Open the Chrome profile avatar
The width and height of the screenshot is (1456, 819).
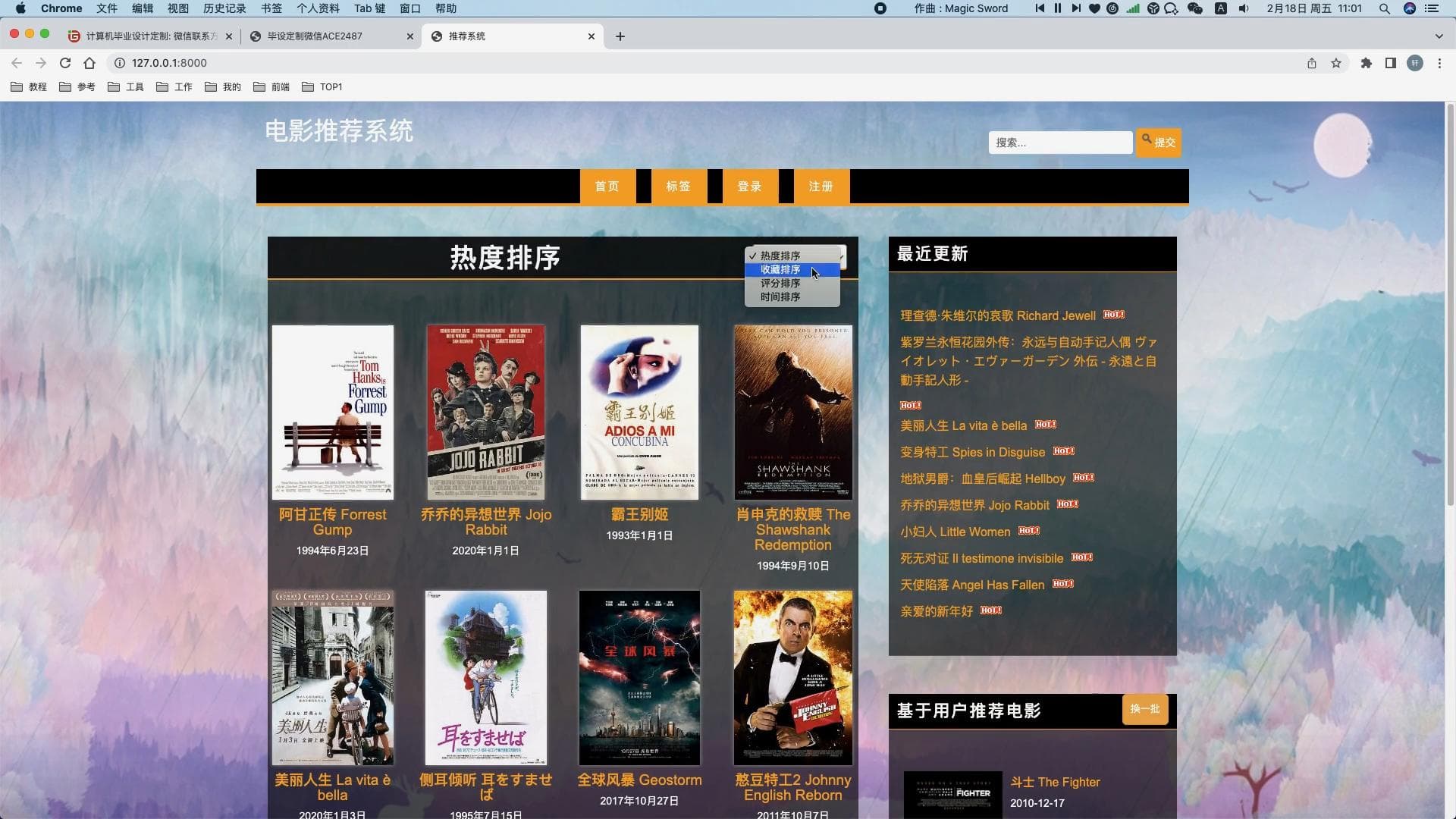click(x=1415, y=63)
